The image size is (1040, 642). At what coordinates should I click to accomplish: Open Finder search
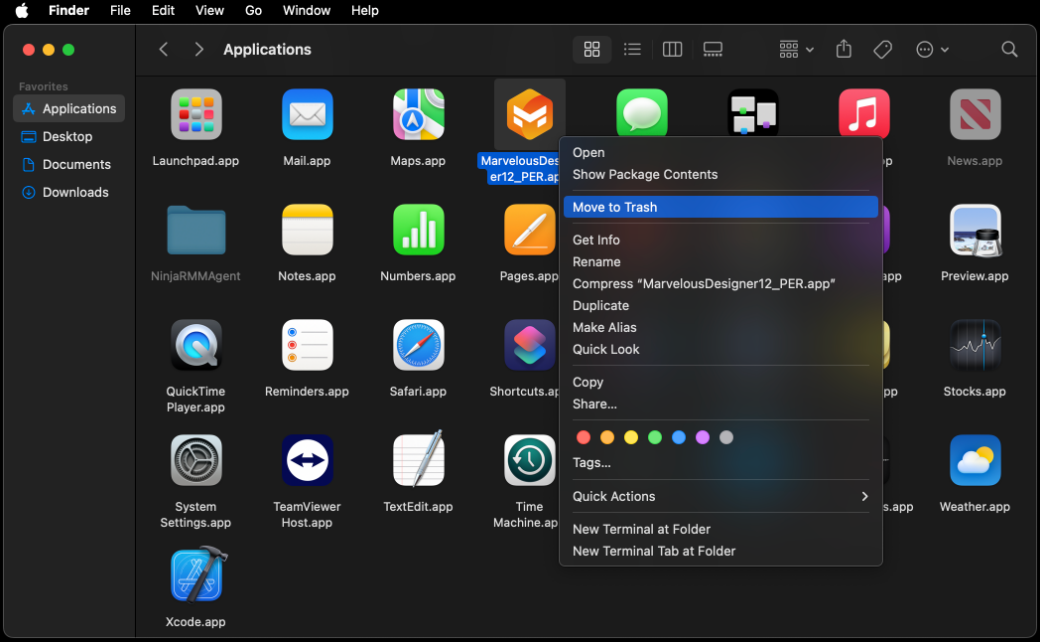click(x=1009, y=49)
